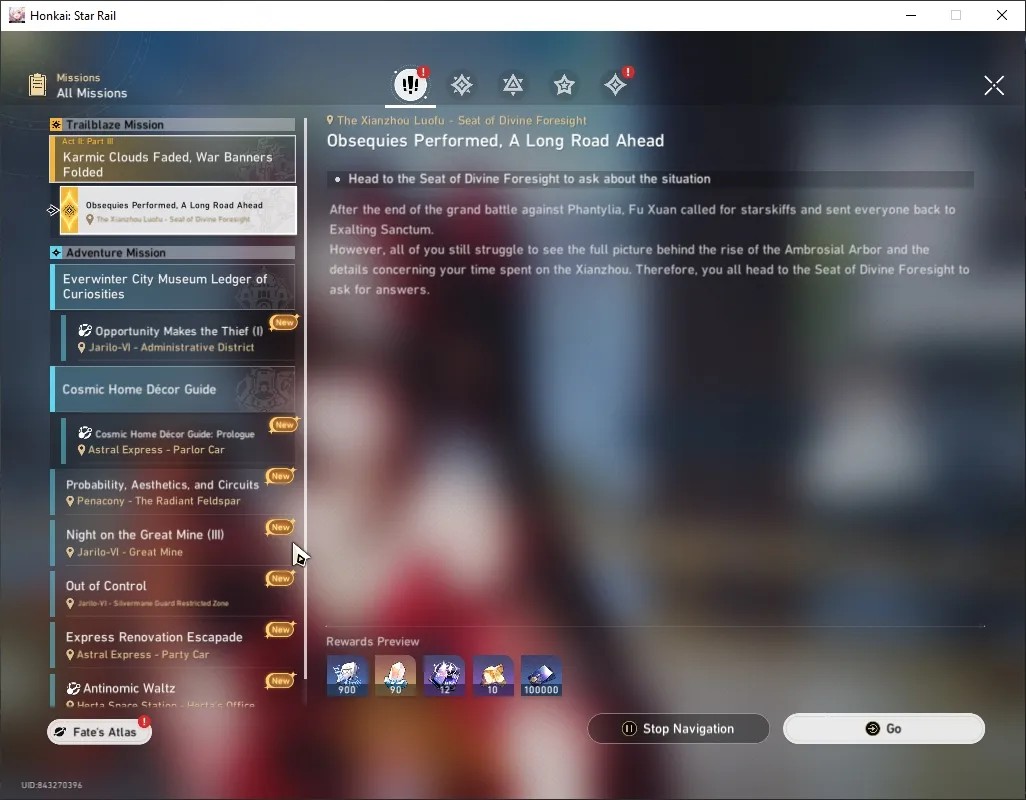This screenshot has width=1026, height=800.
Task: Click the New badge on Opportunity Makes the Thief
Action: click(284, 322)
